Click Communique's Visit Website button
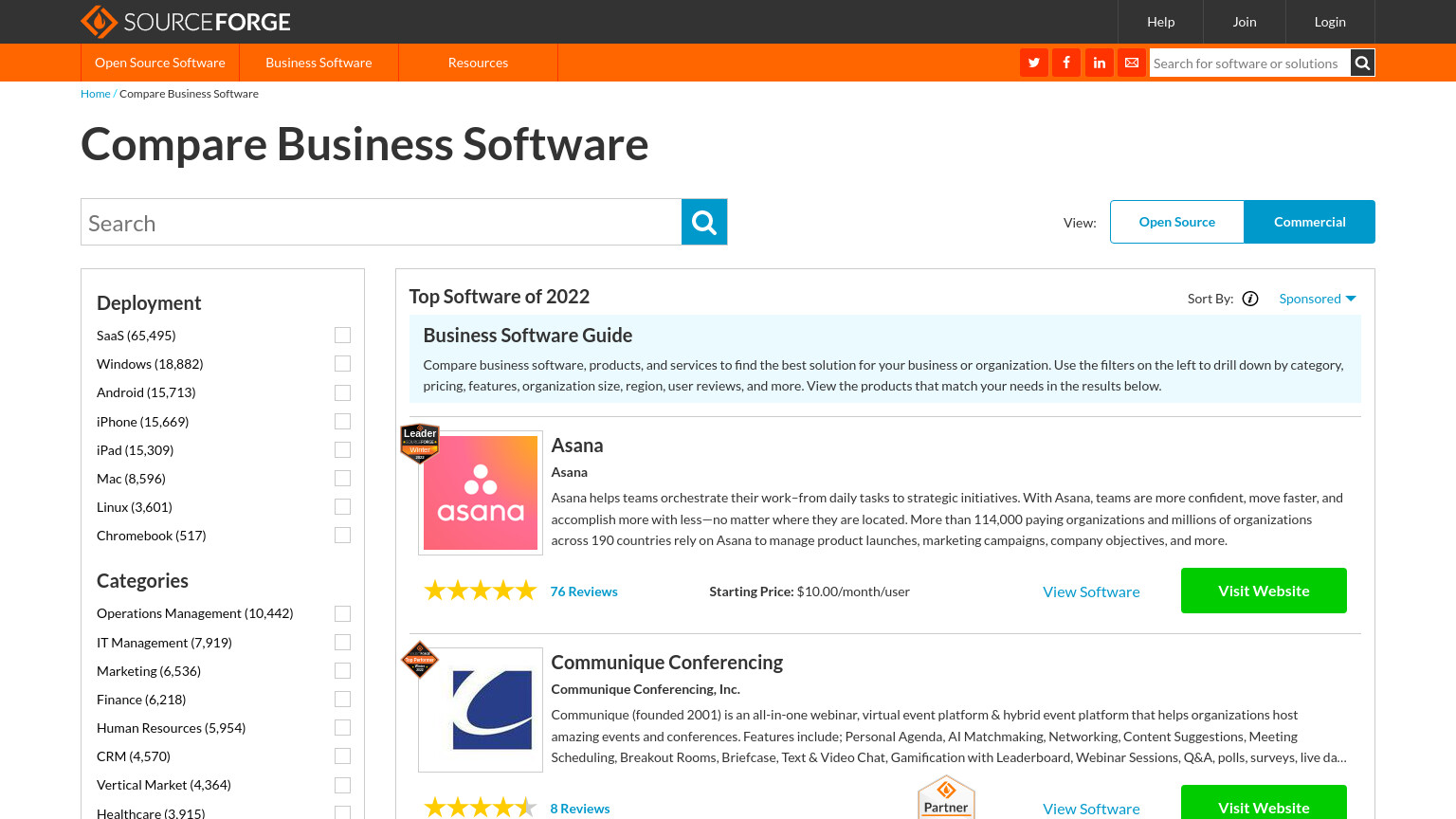Screen dimensions: 1456x819 [1264, 803]
